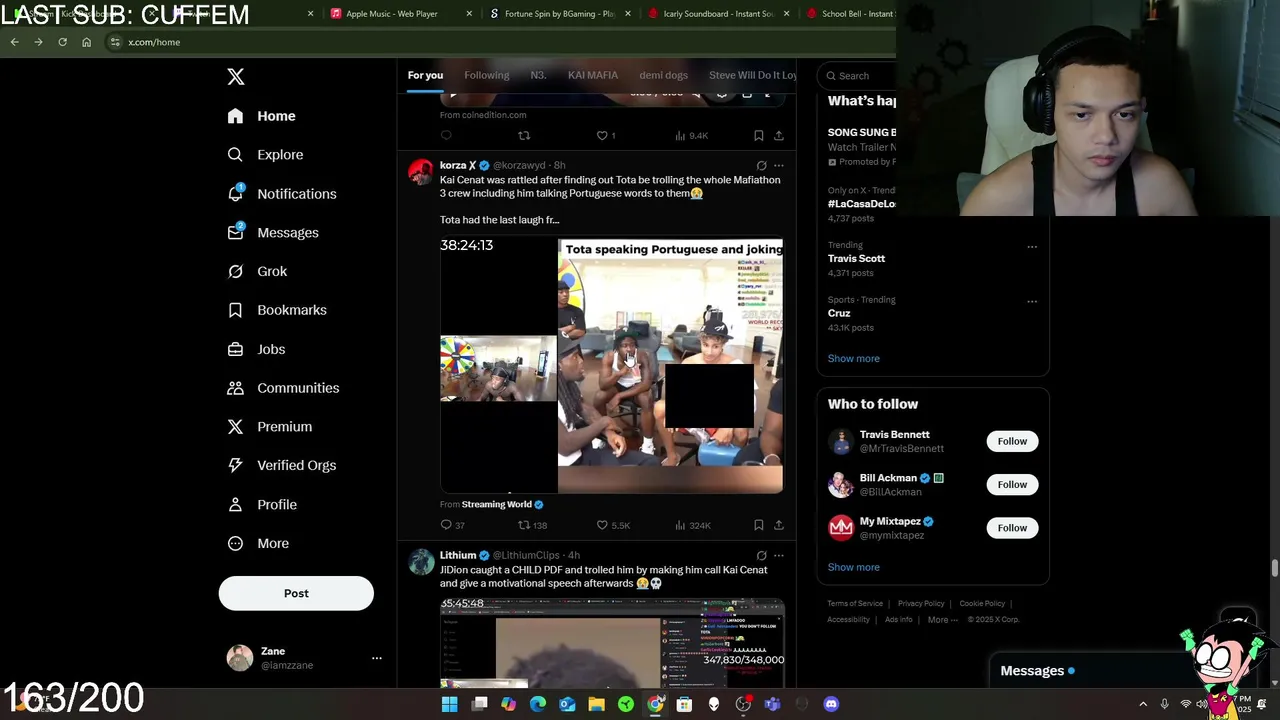Bookmark korza's Kai Cenat post

click(759, 525)
